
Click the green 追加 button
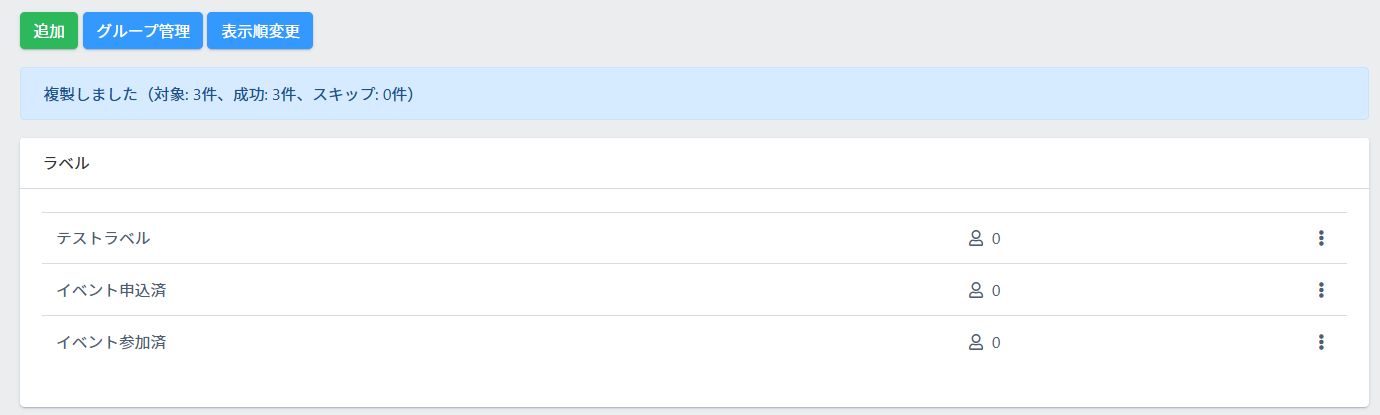tap(49, 31)
